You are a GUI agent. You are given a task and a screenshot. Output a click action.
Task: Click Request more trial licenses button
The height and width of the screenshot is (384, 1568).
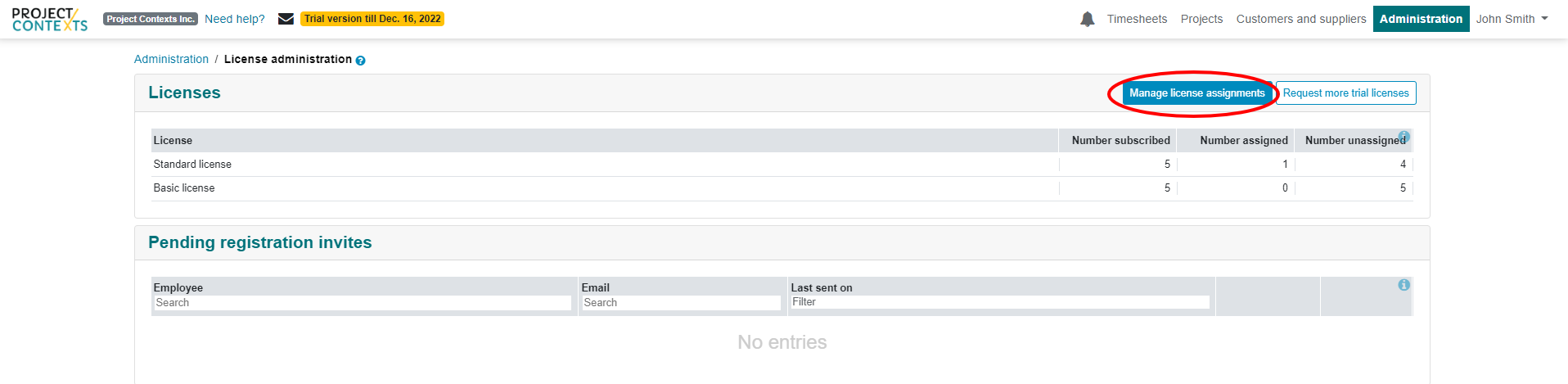click(x=1345, y=93)
